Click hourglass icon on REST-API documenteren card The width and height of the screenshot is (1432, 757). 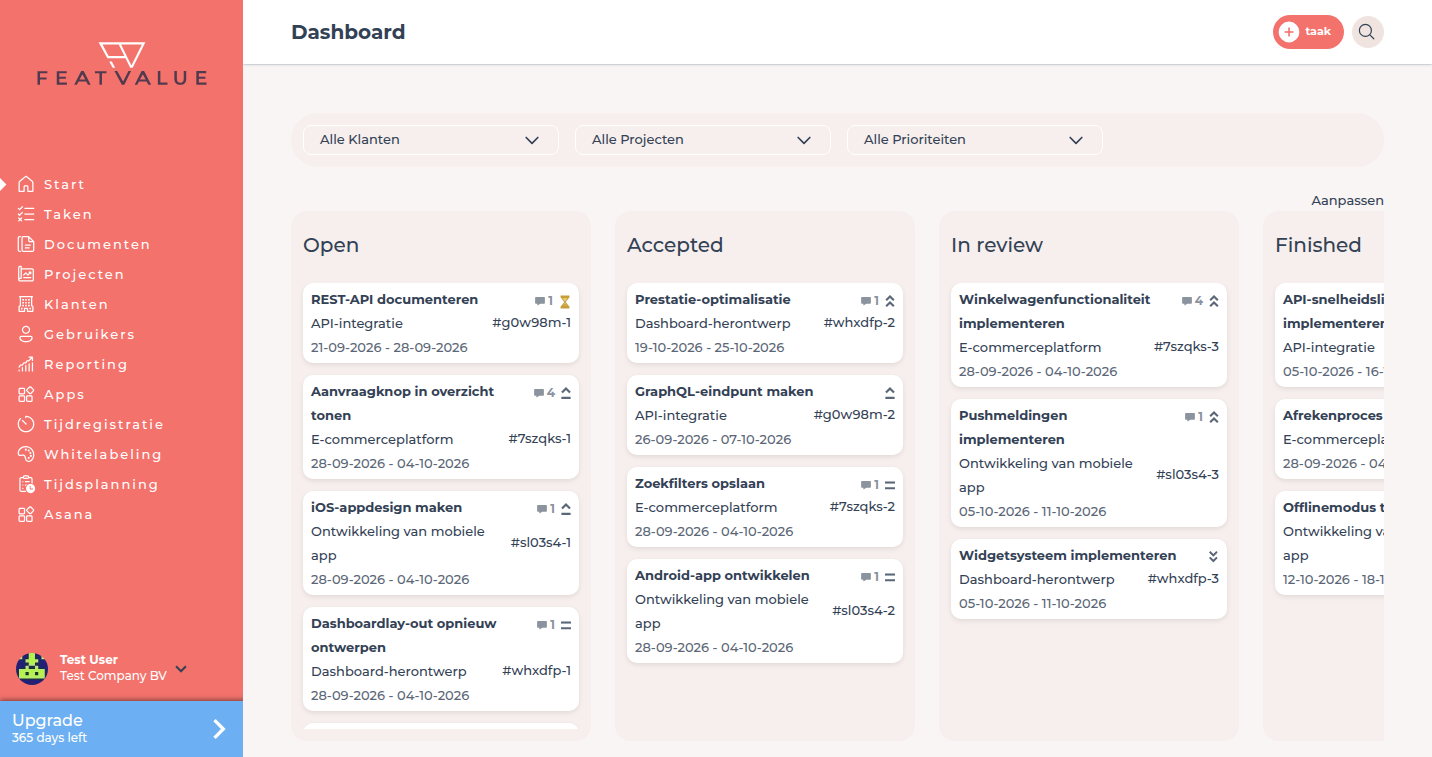point(565,300)
